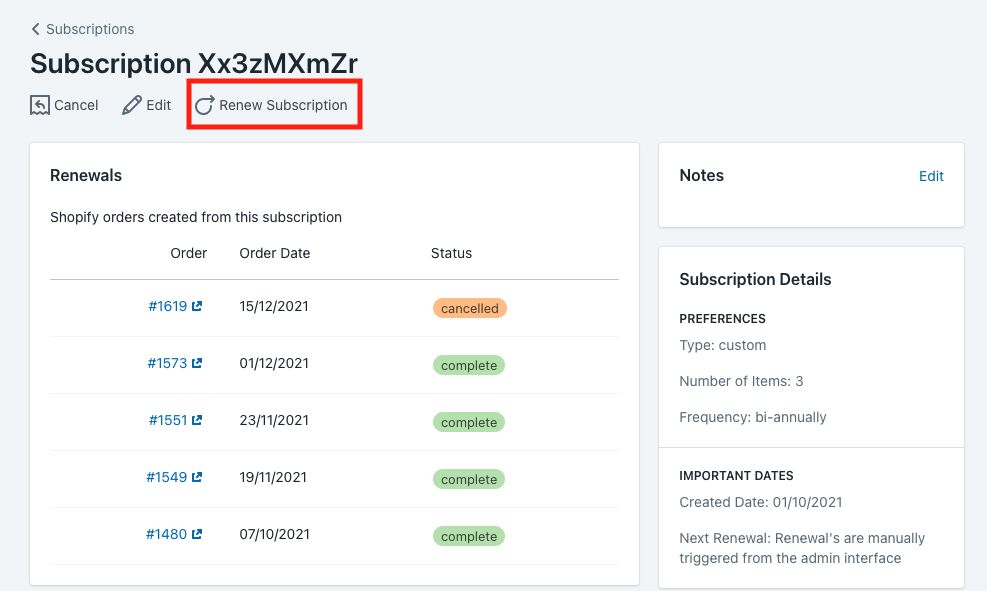Click the Renewals heading

[x=86, y=176]
